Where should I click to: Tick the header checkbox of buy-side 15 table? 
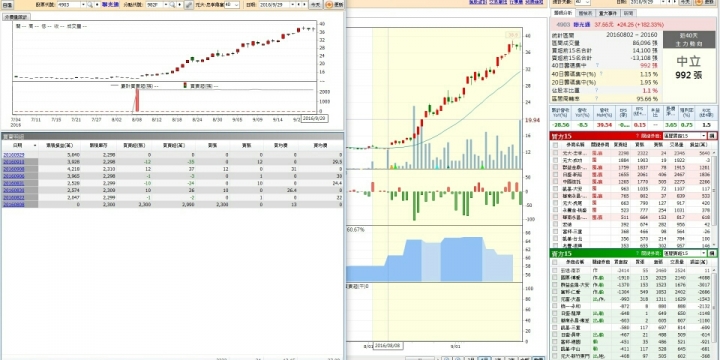[x=555, y=145]
